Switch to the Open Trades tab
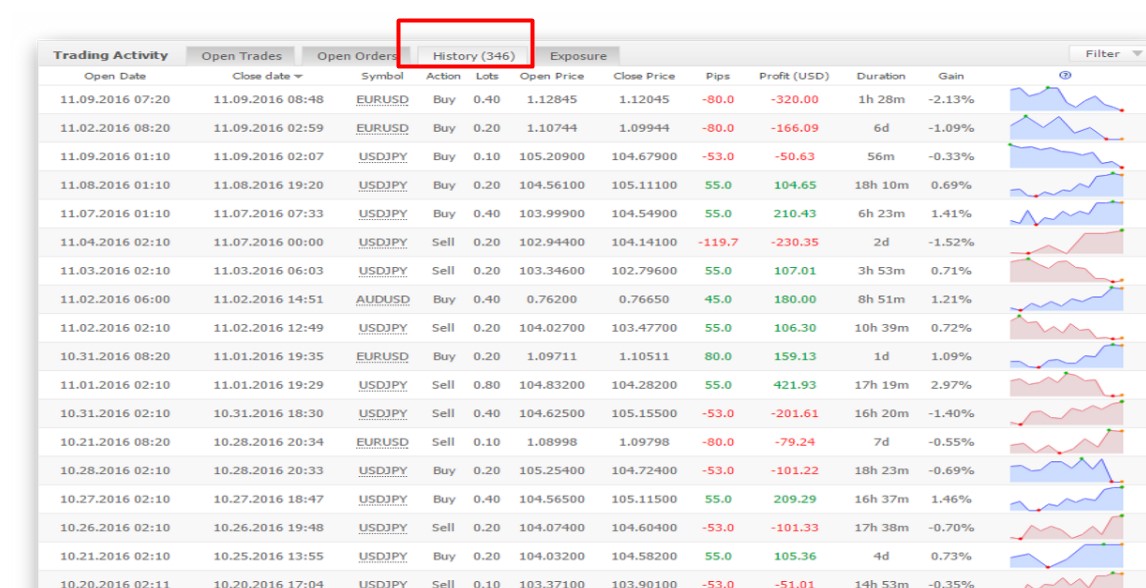Image resolution: width=1146 pixels, height=588 pixels. pyautogui.click(x=241, y=56)
